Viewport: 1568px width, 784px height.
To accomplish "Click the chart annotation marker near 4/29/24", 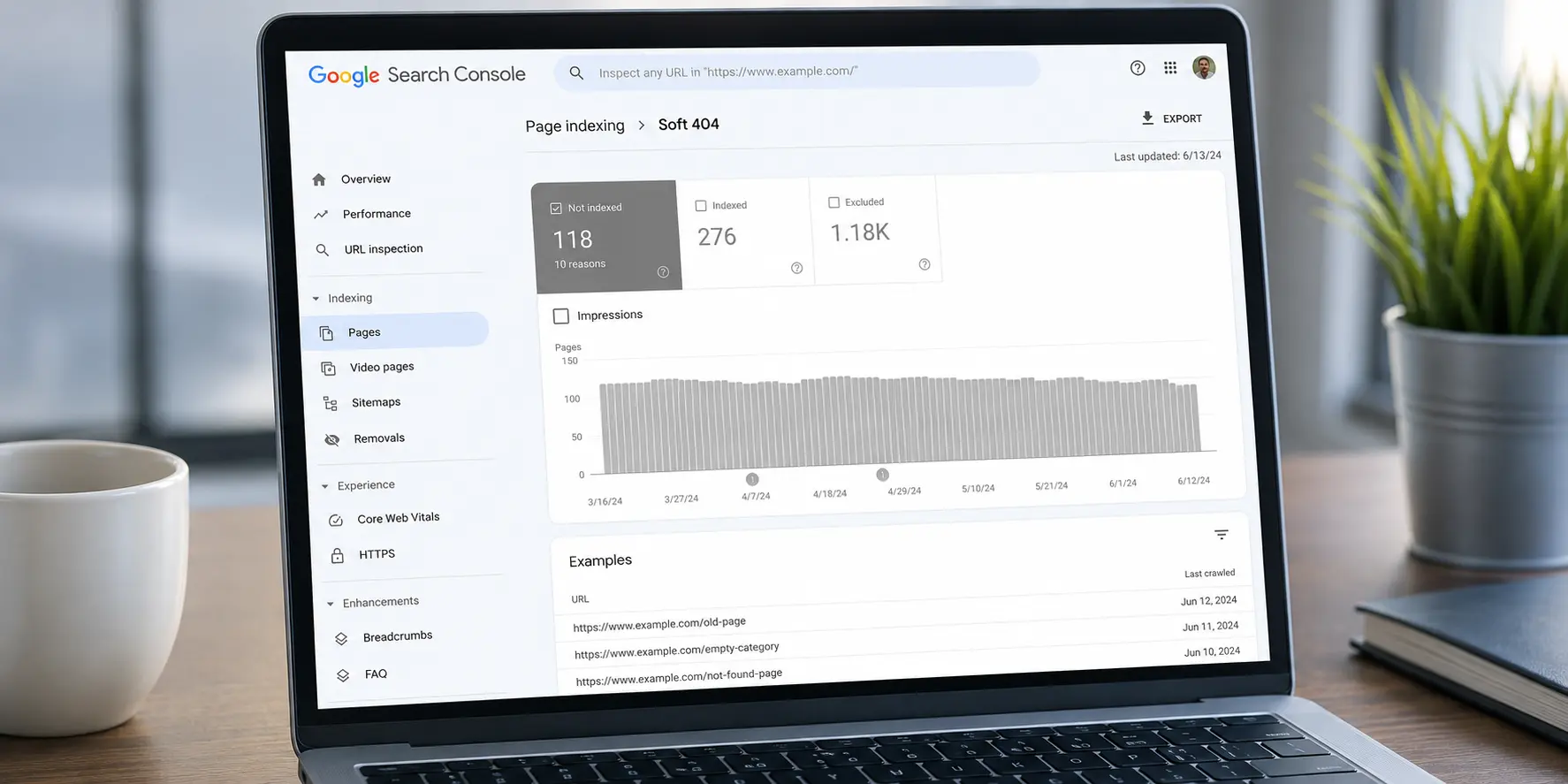I will pyautogui.click(x=882, y=475).
